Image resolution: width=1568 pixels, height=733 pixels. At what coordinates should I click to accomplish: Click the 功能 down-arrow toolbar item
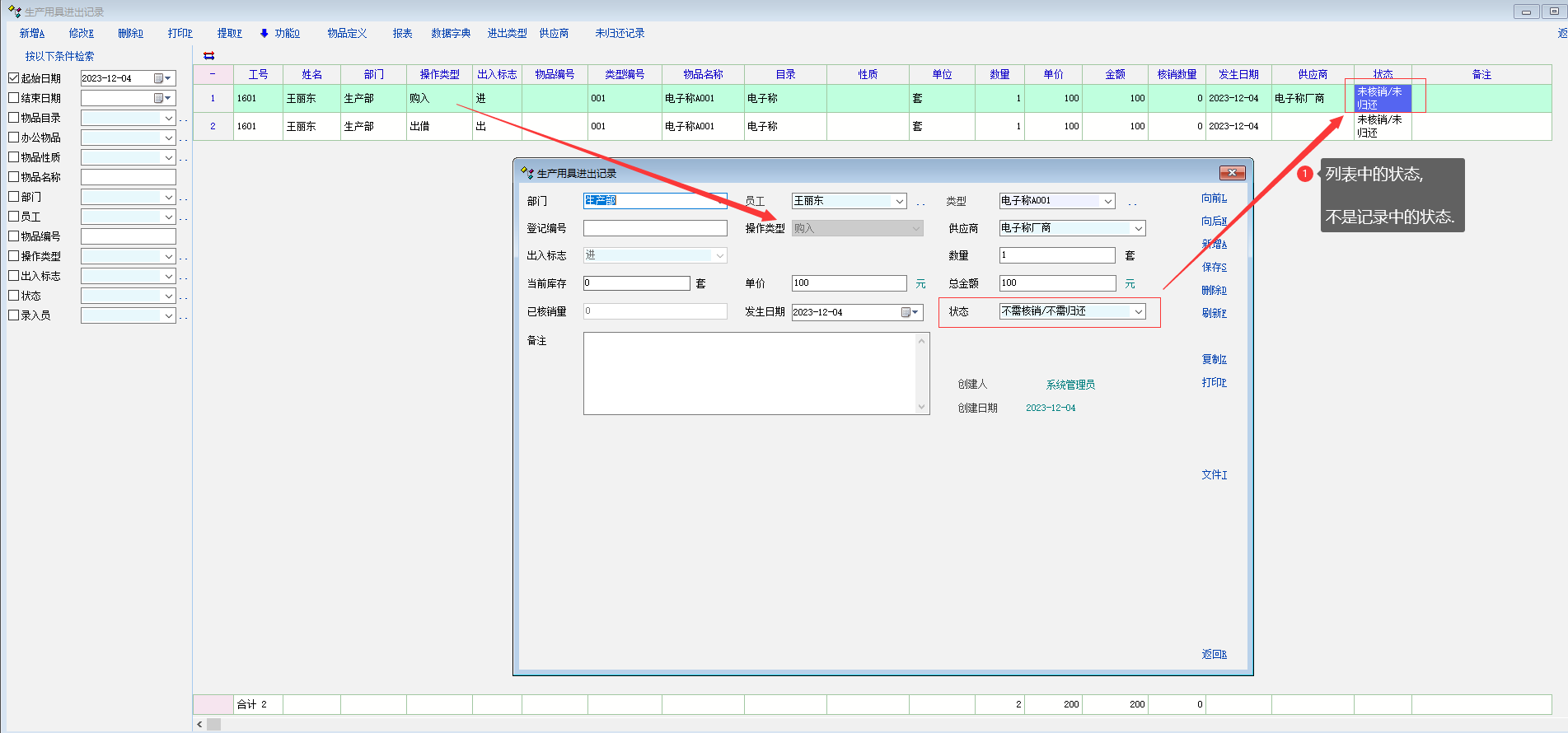coord(280,33)
